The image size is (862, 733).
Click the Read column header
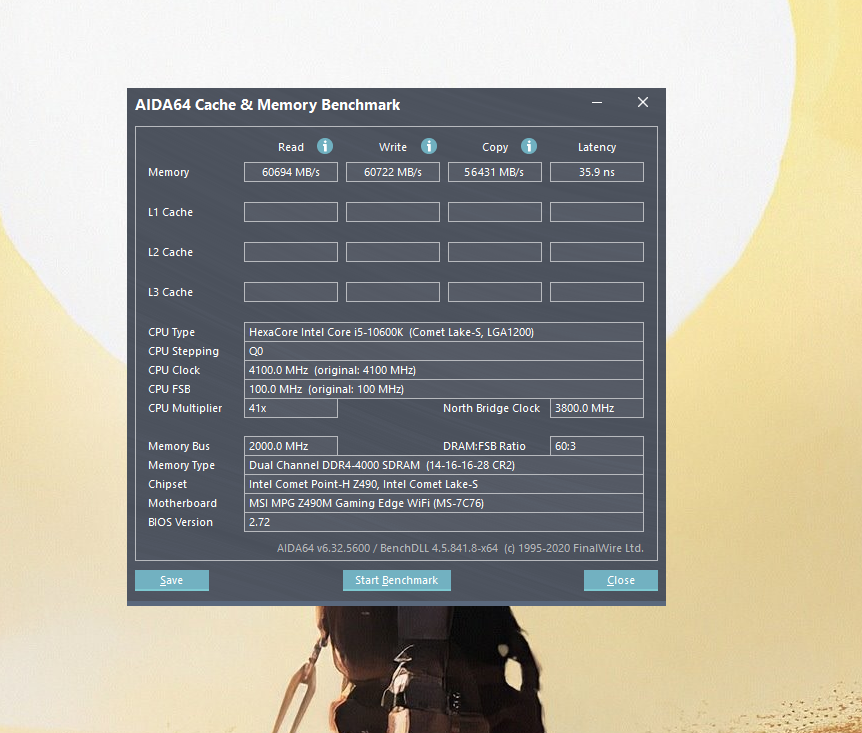pyautogui.click(x=291, y=147)
